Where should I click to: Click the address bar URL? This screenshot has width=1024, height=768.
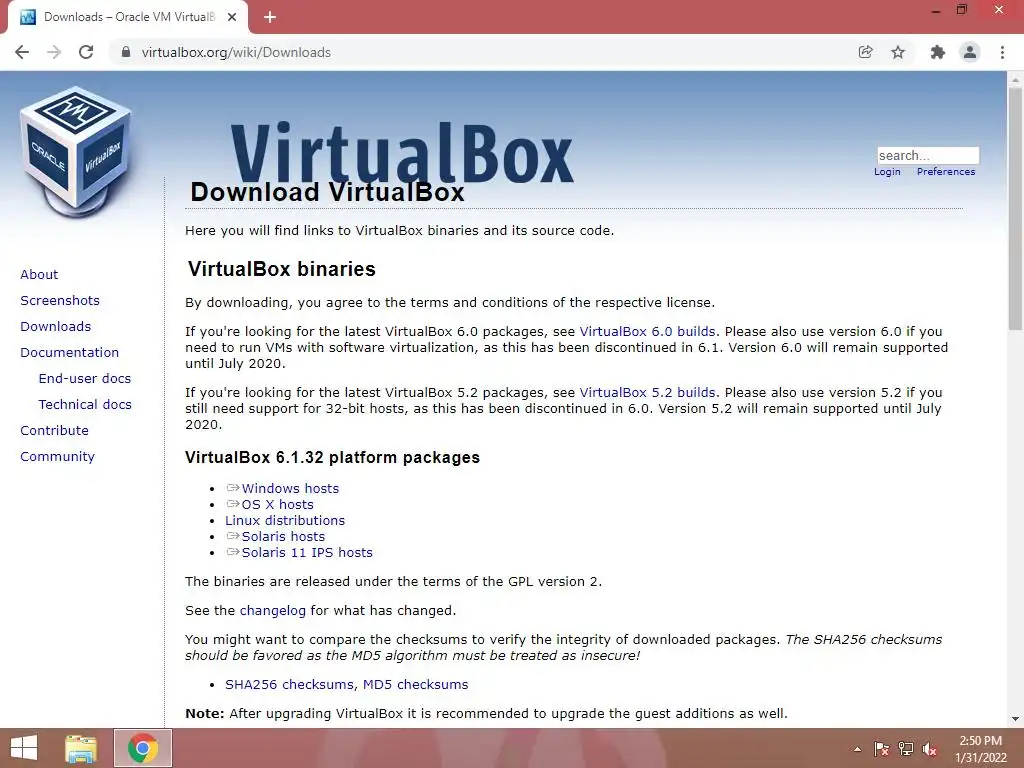(x=236, y=52)
